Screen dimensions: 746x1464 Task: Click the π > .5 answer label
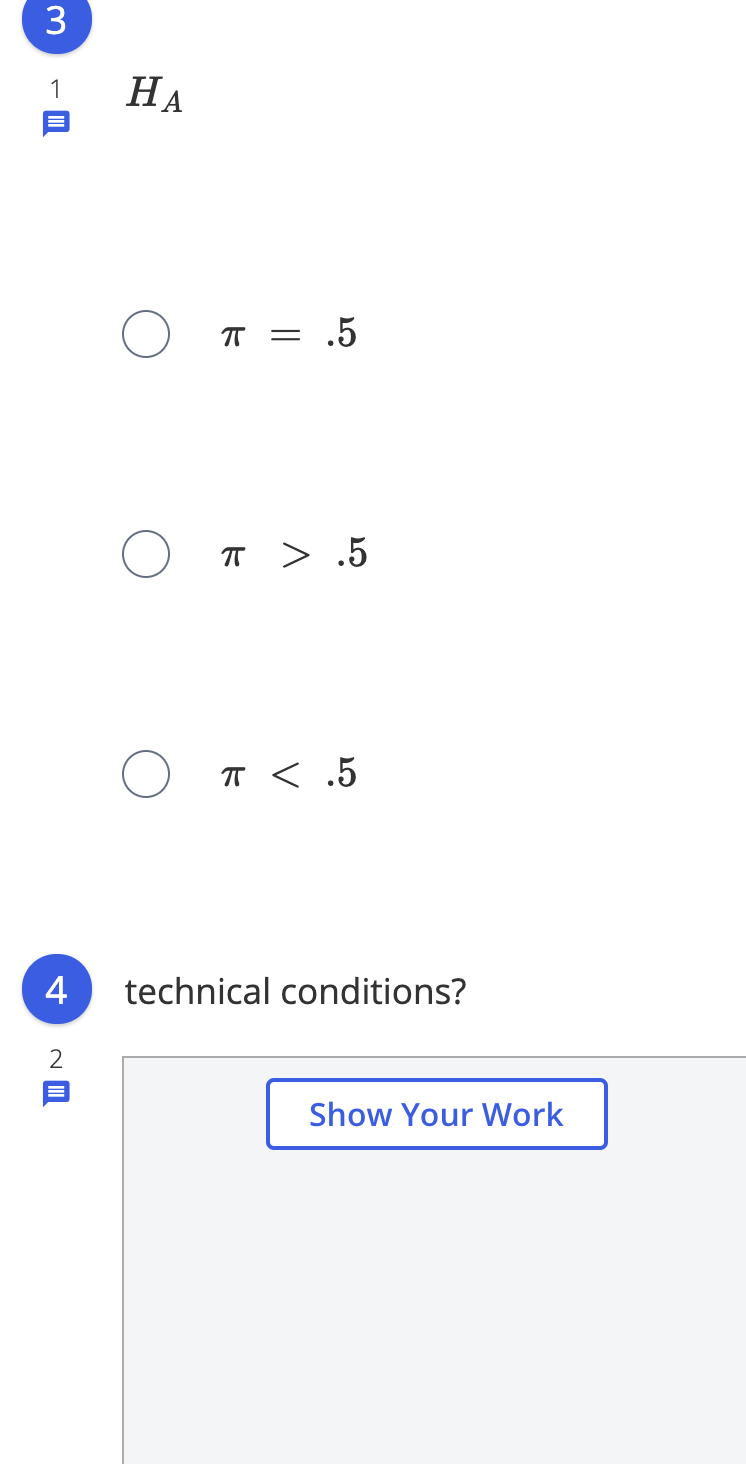click(294, 554)
